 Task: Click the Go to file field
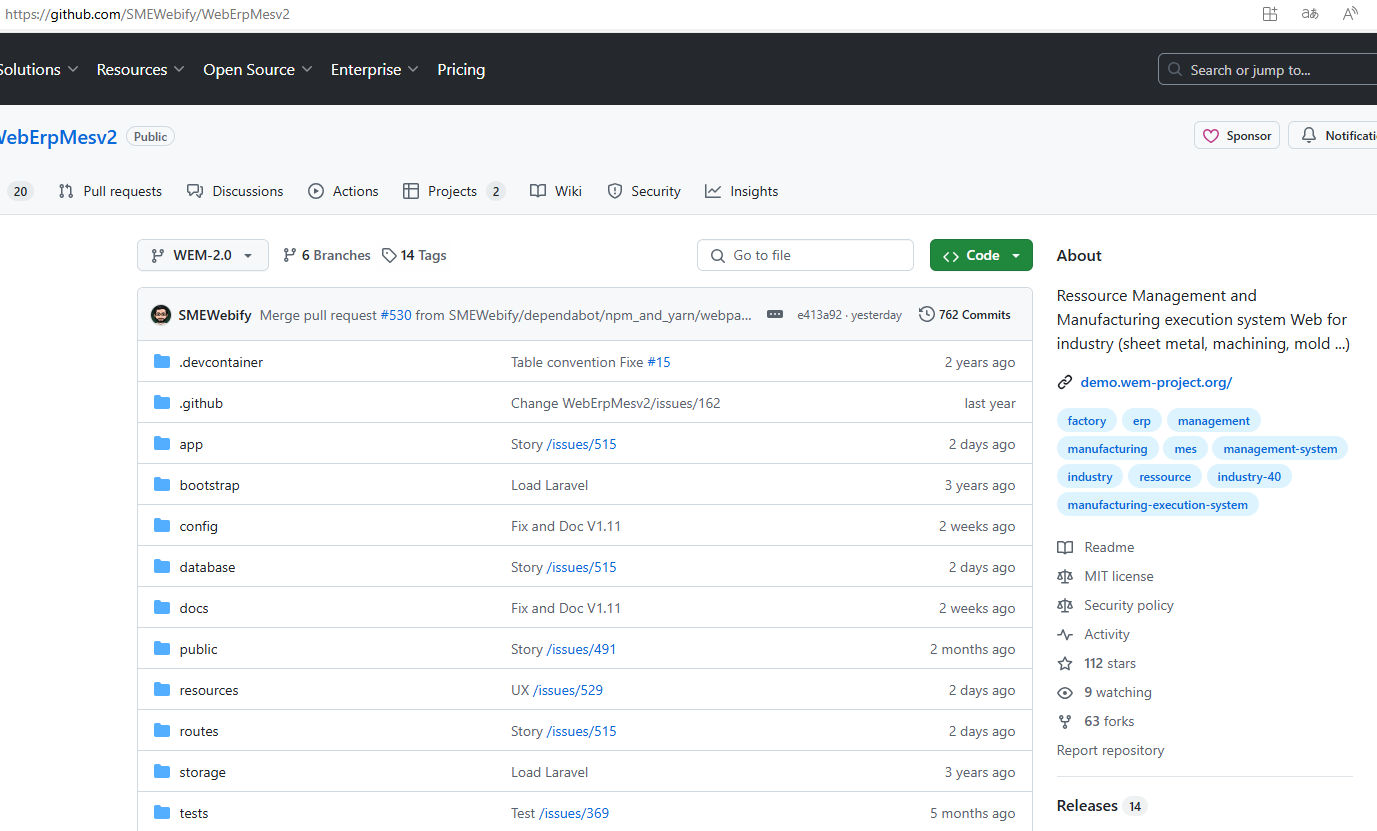[805, 255]
